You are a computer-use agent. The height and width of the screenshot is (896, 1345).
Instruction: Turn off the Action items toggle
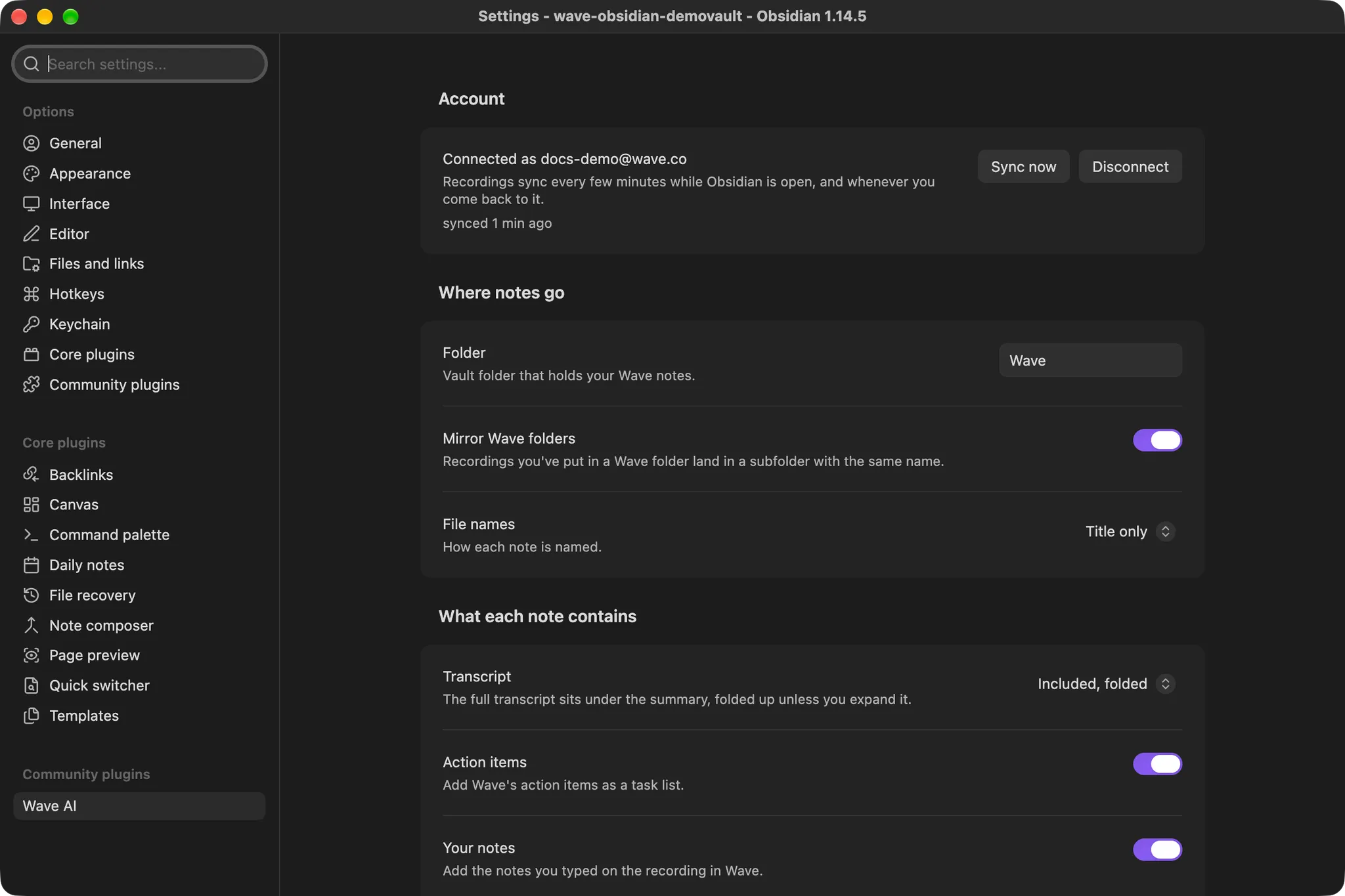pyautogui.click(x=1157, y=764)
